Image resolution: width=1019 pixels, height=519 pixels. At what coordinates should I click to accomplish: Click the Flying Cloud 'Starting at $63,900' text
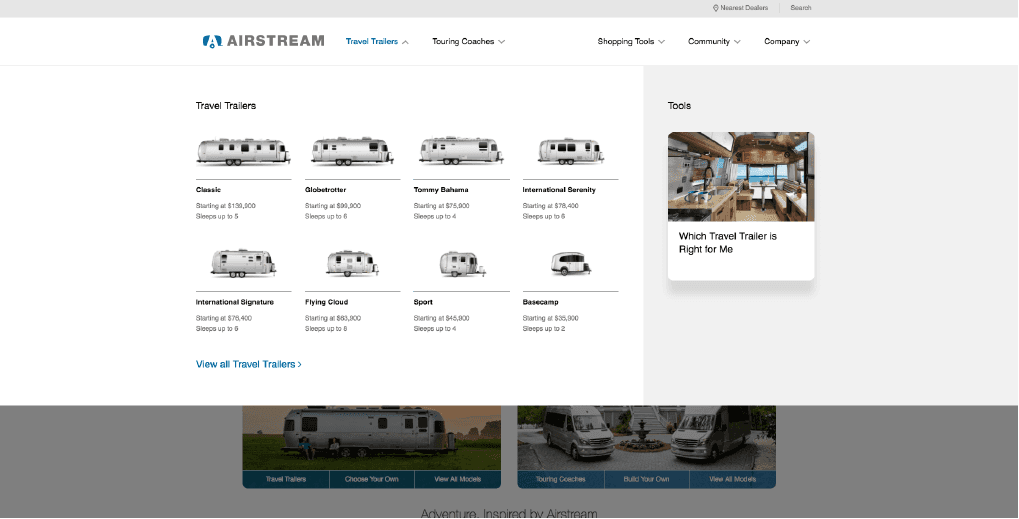click(x=333, y=318)
